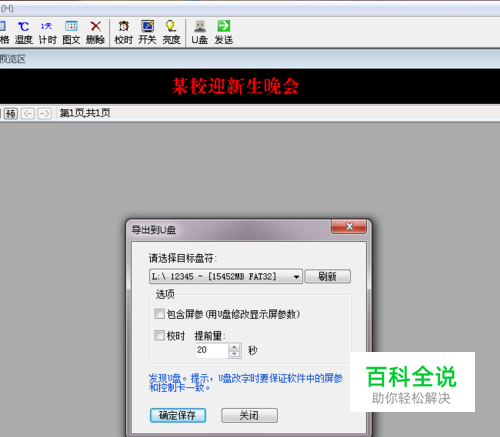Click the advance seconds input field
This screenshot has width=500, height=437.
212,350
